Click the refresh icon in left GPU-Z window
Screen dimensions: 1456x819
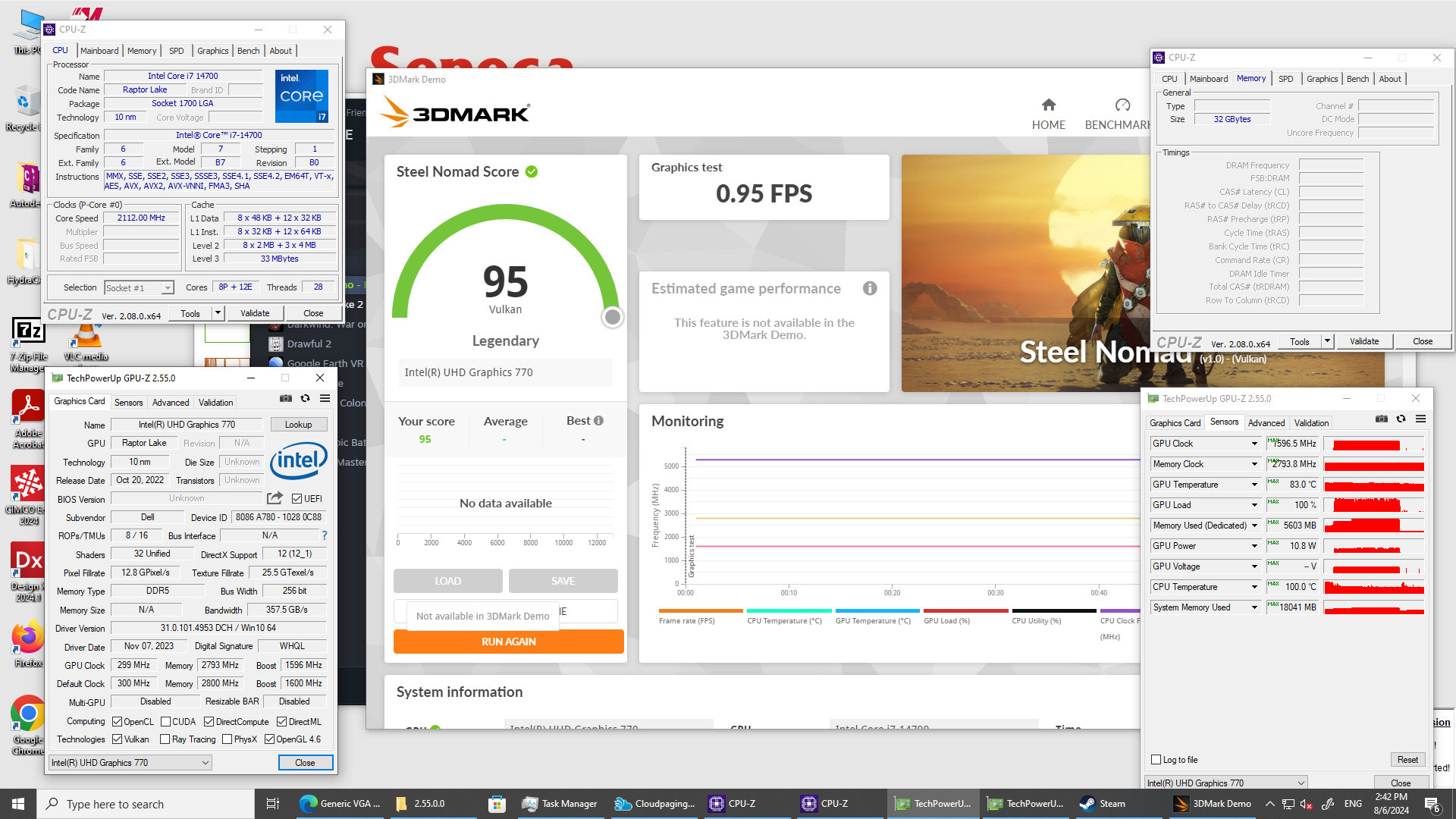[305, 398]
